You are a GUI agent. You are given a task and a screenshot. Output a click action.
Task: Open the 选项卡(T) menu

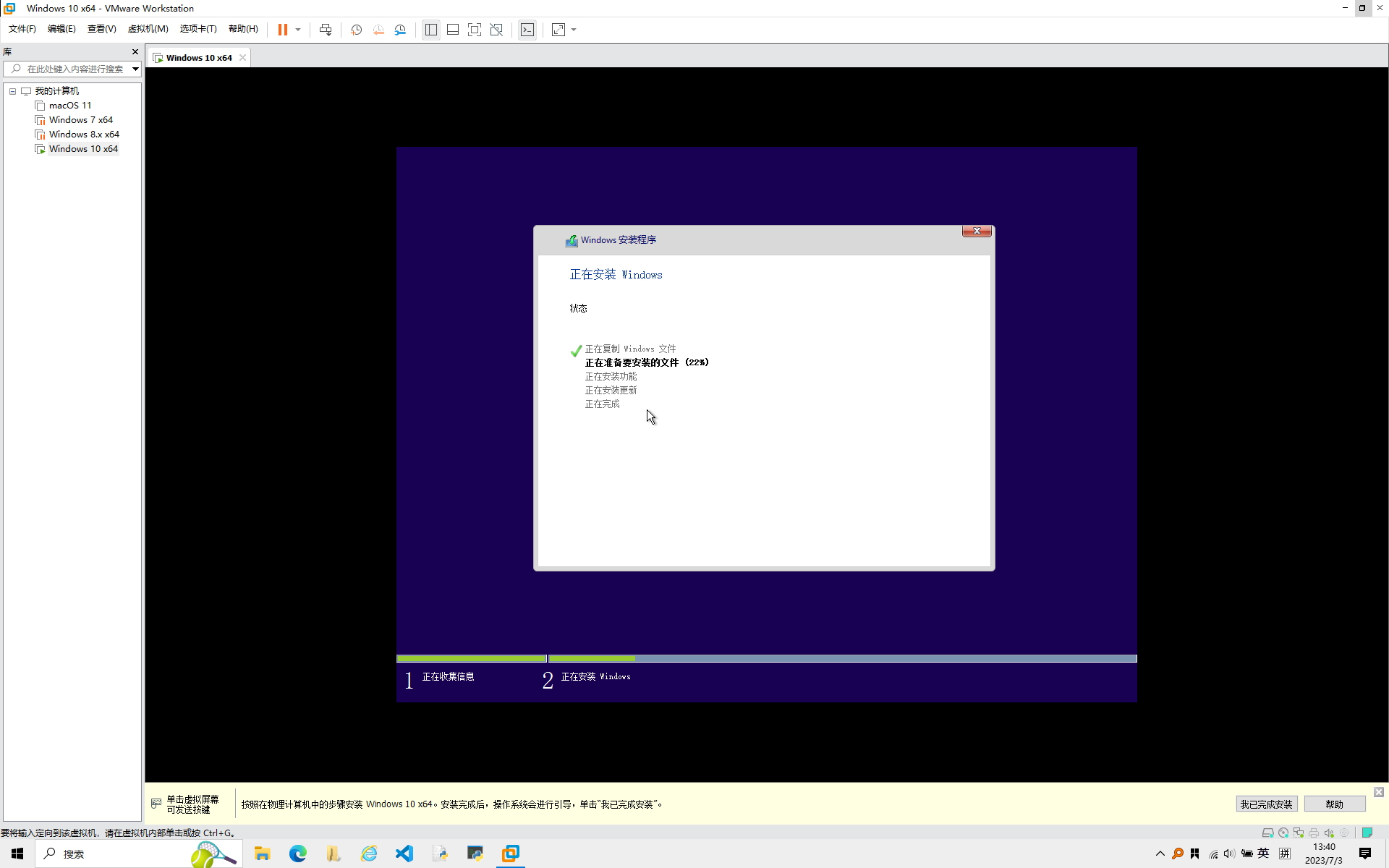point(198,29)
